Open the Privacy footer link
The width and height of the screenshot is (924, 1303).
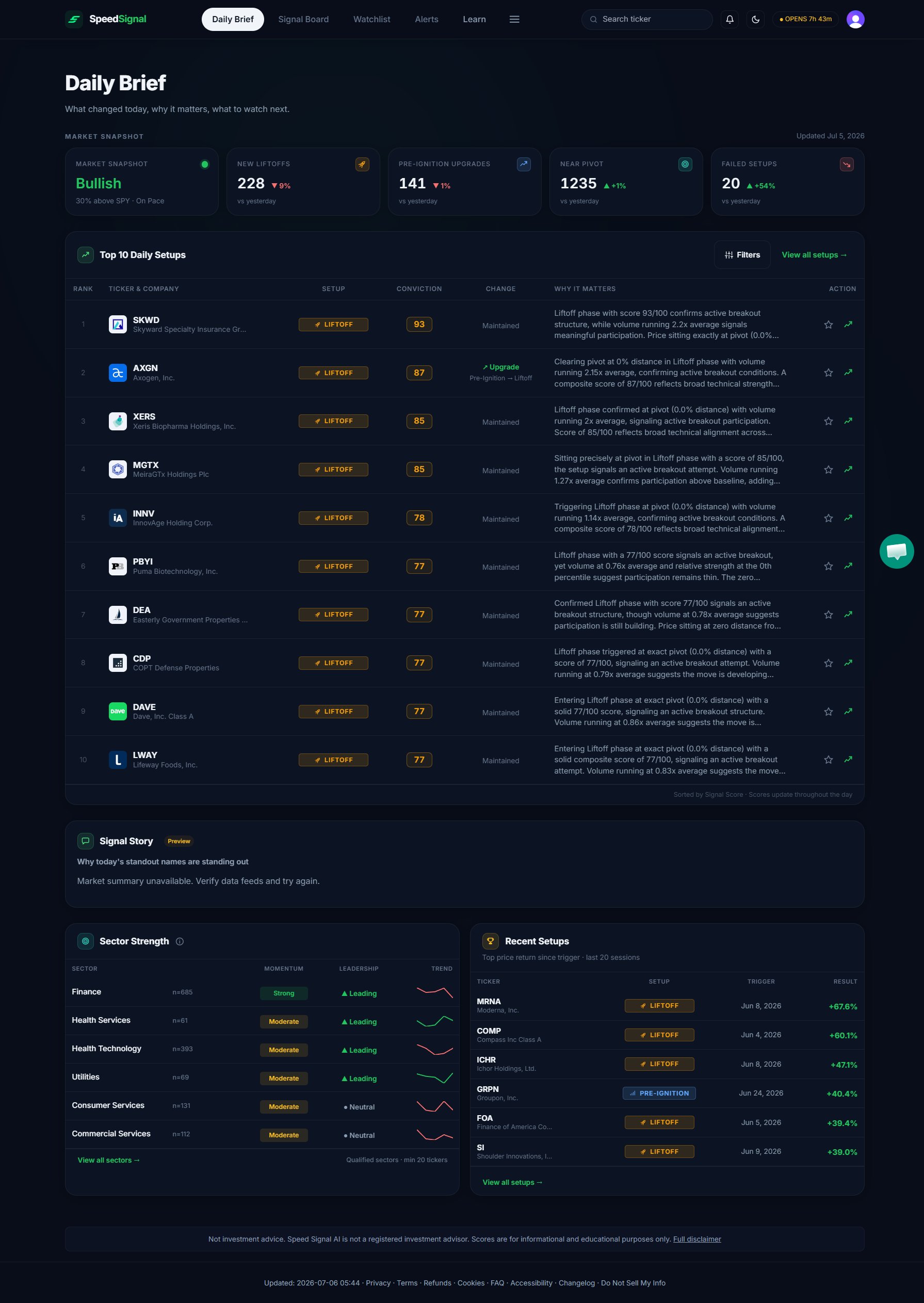[x=378, y=1283]
